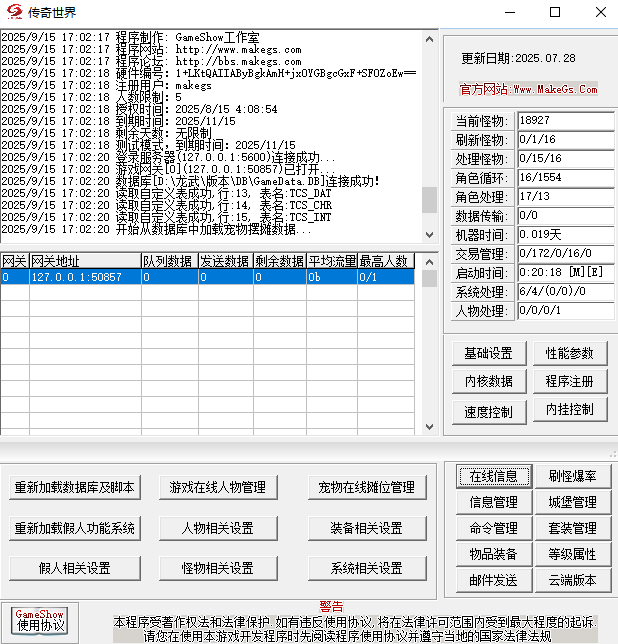Click the 官方网站 Www.MakeGs.Com link
Screen dimensions: 618x644
[x=528, y=89]
